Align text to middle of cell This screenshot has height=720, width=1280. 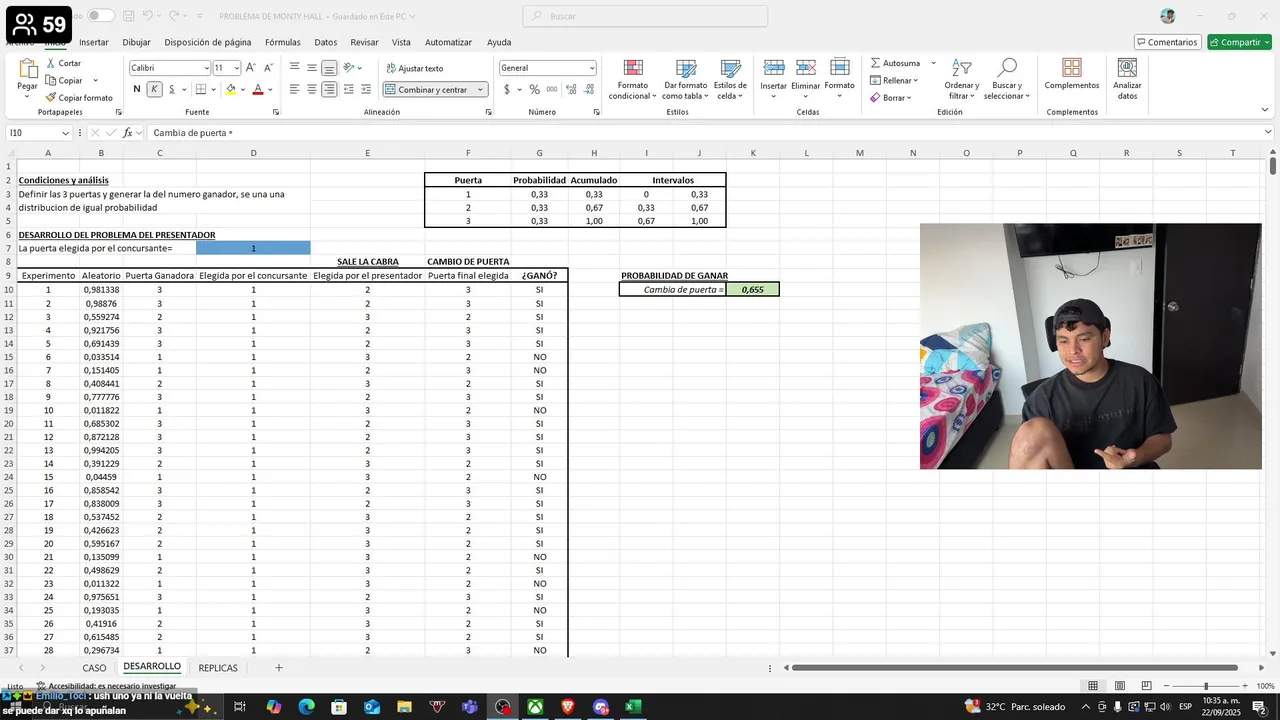[311, 68]
